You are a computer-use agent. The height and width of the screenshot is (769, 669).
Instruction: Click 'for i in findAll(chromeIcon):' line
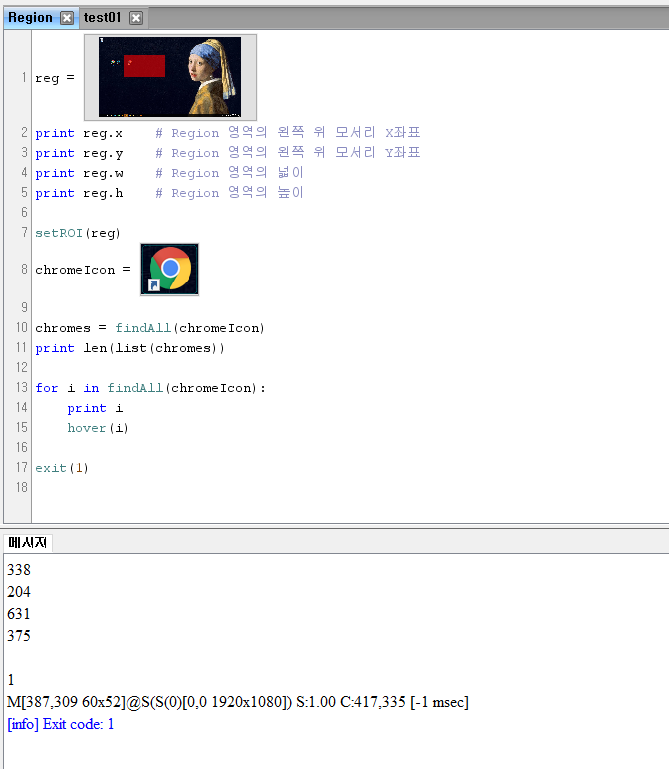[x=150, y=388]
